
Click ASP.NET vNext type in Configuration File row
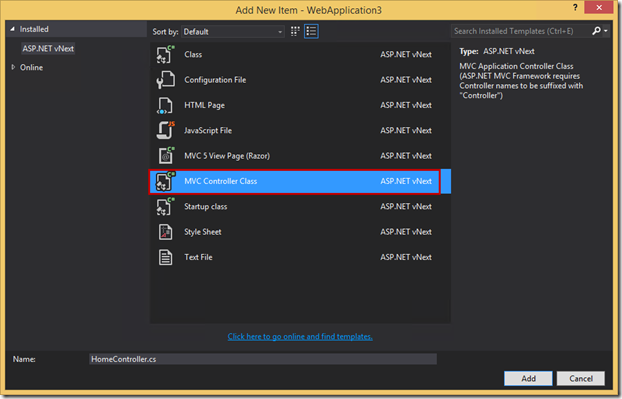point(406,80)
